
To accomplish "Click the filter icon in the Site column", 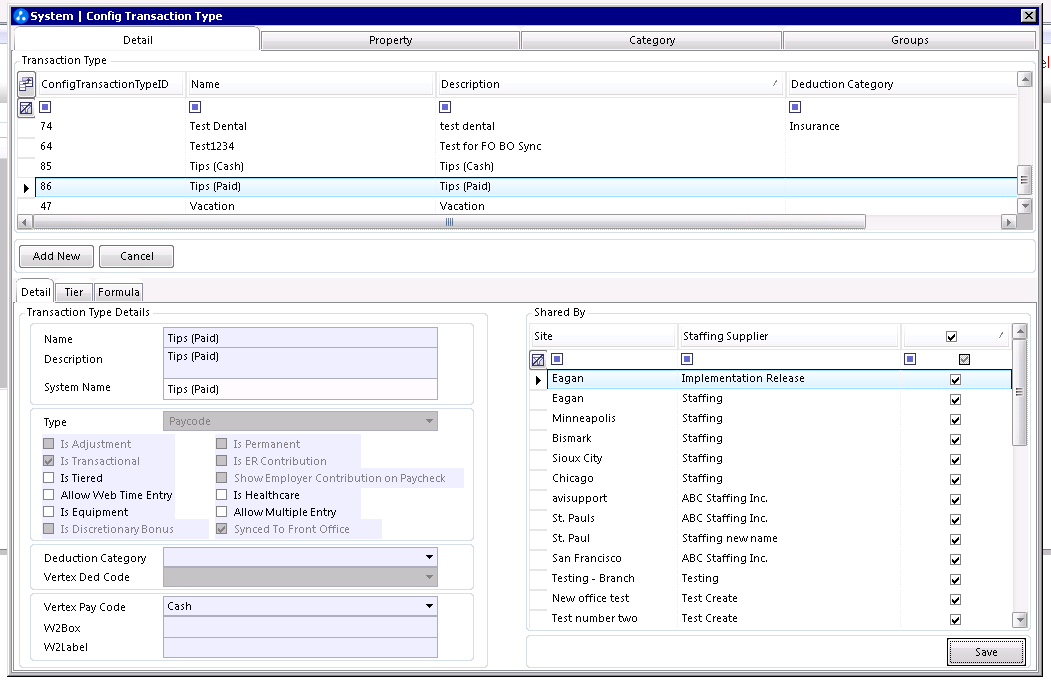I will coord(557,359).
